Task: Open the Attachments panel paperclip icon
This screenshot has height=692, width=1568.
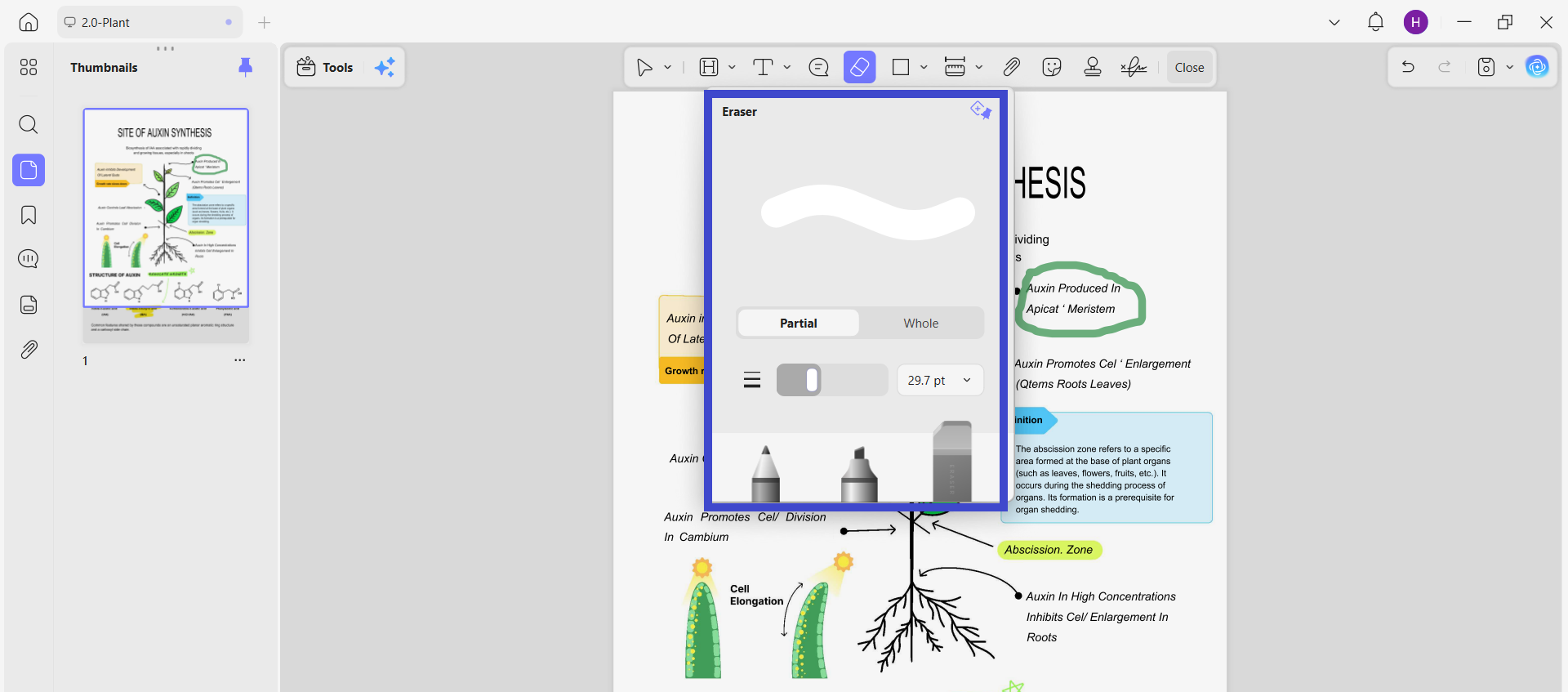Action: [29, 350]
